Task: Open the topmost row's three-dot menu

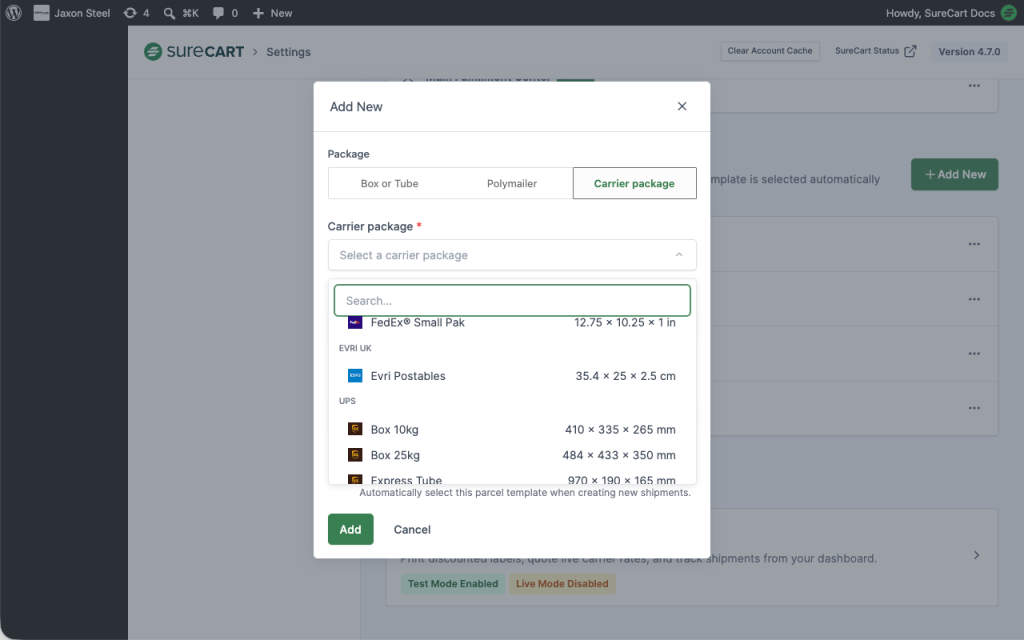Action: pos(974,86)
